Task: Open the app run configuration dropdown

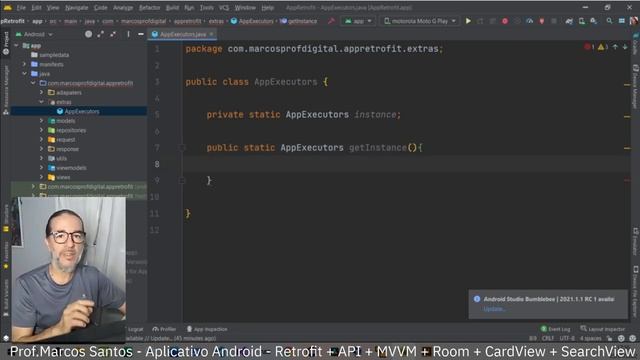Action: (358, 21)
